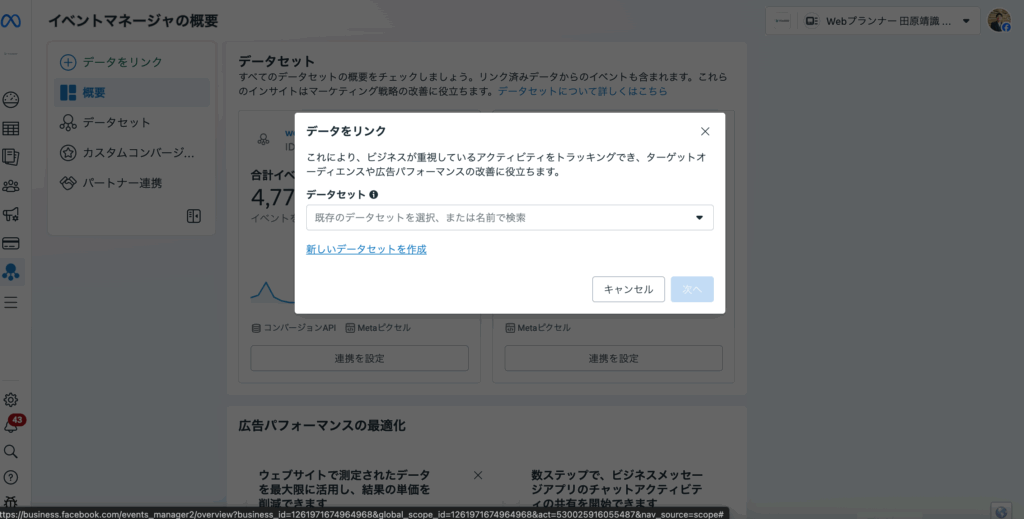Click 新しいデータセットを作成 link

[x=366, y=249]
